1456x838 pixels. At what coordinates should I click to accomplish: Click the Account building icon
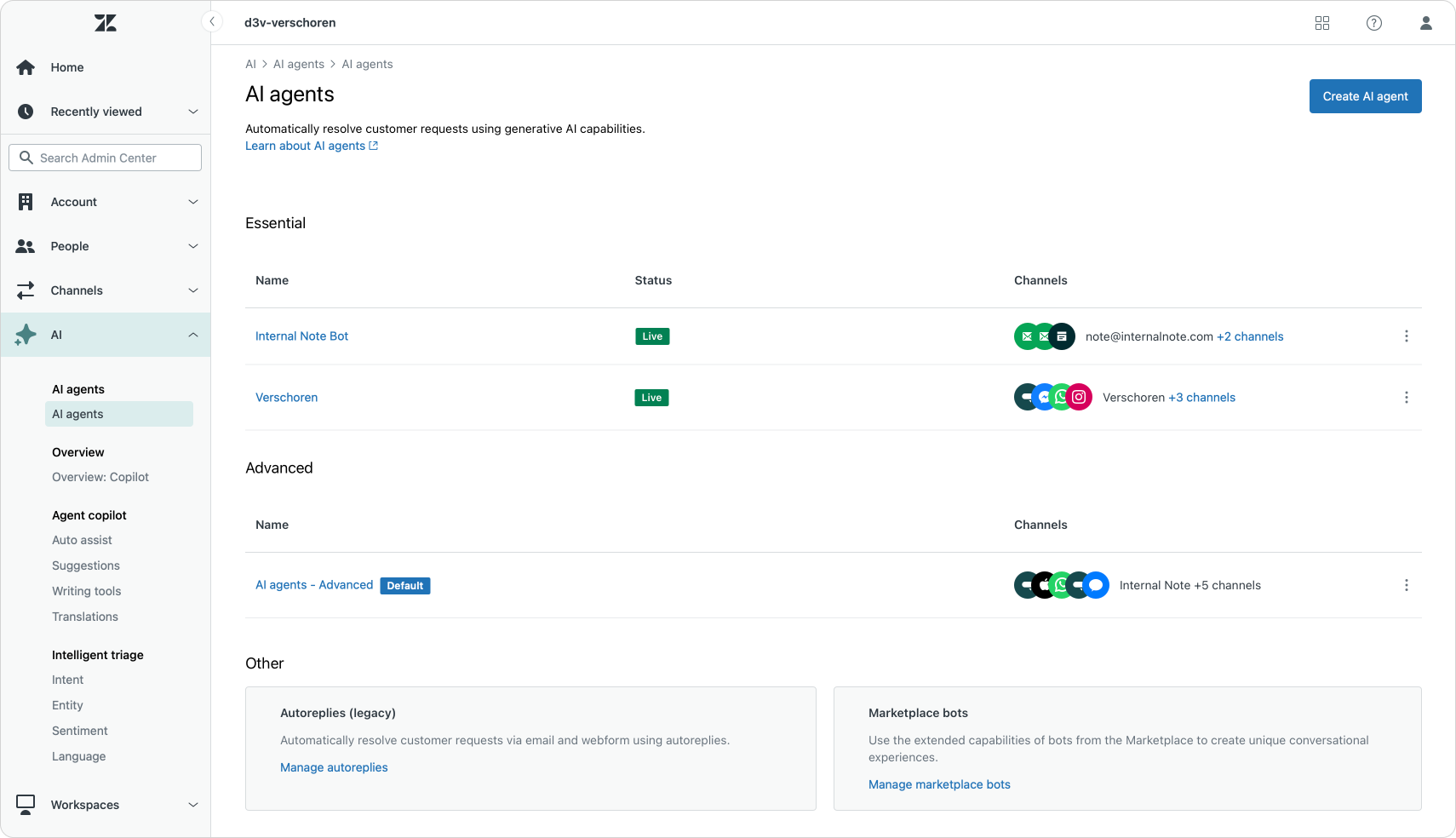pyautogui.click(x=26, y=202)
